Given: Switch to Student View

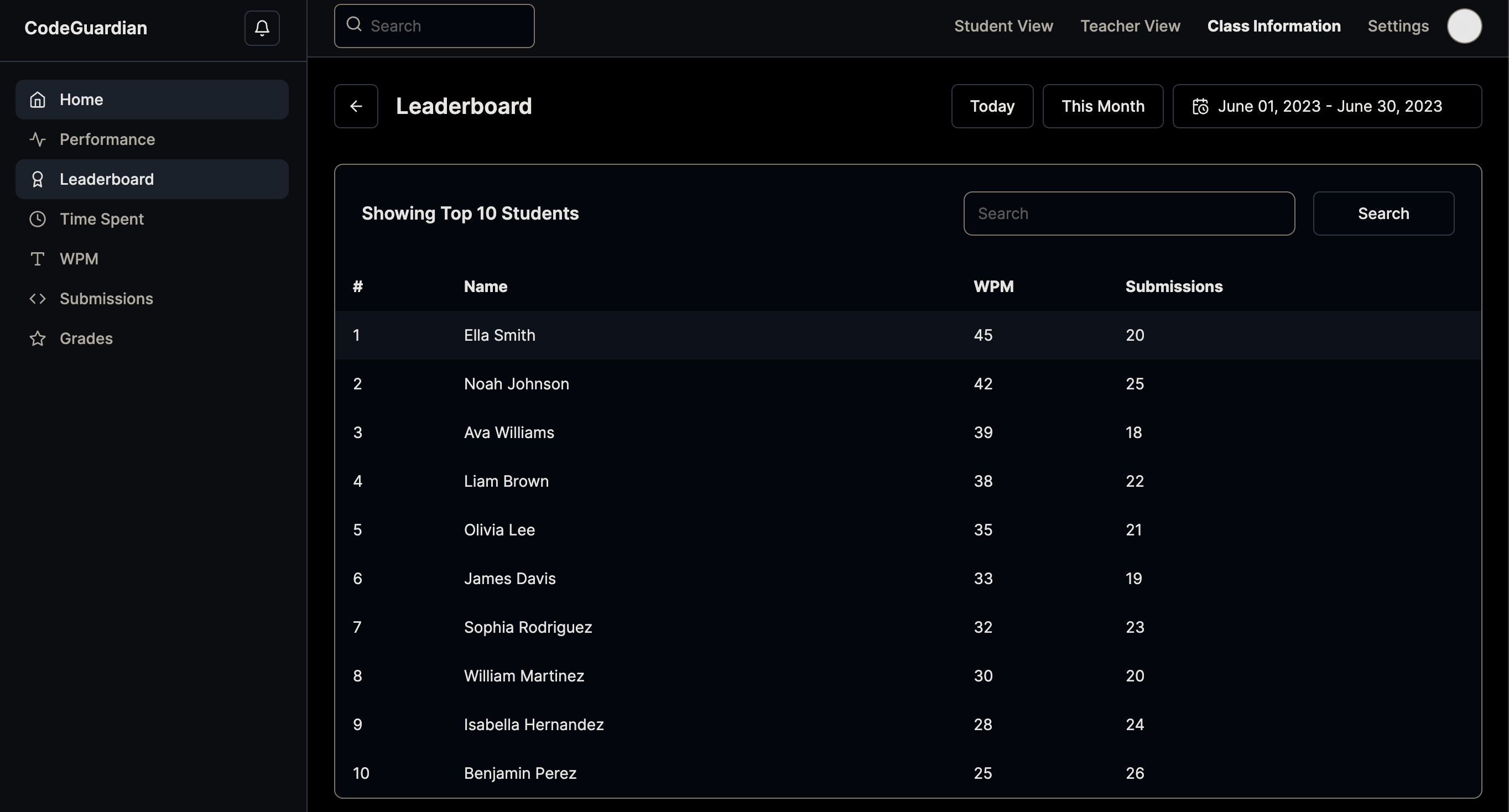Looking at the screenshot, I should click(x=1003, y=26).
